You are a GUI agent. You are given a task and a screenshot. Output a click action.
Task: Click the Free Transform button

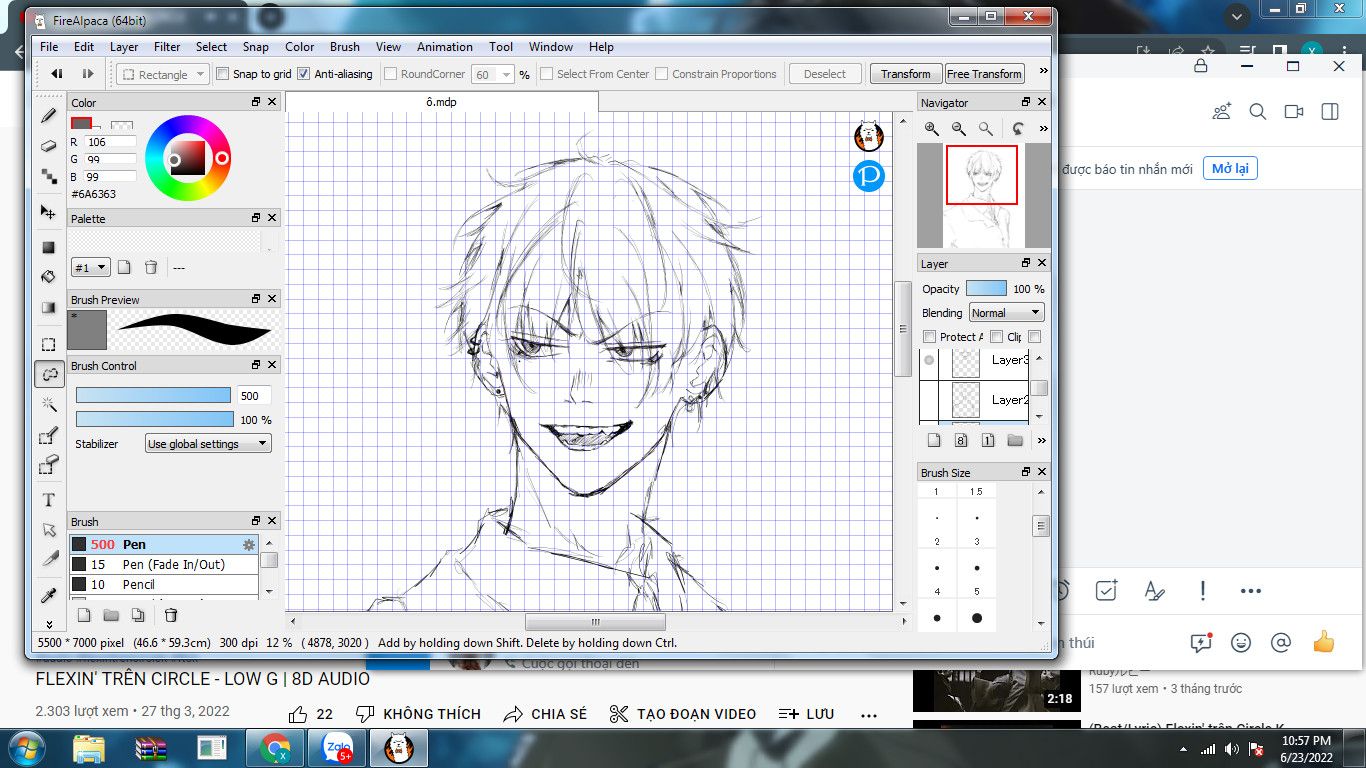tap(984, 74)
